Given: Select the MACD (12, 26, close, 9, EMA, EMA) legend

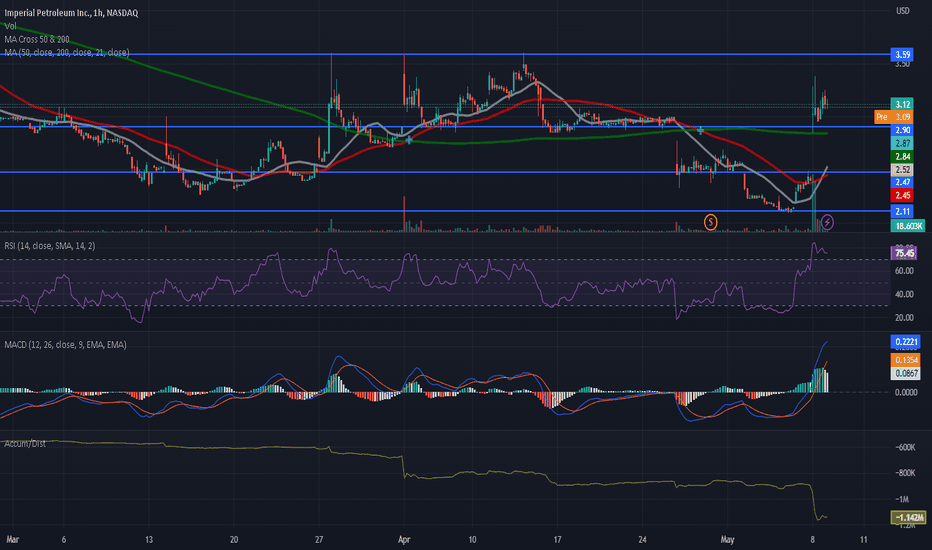Looking at the screenshot, I should click(x=65, y=344).
